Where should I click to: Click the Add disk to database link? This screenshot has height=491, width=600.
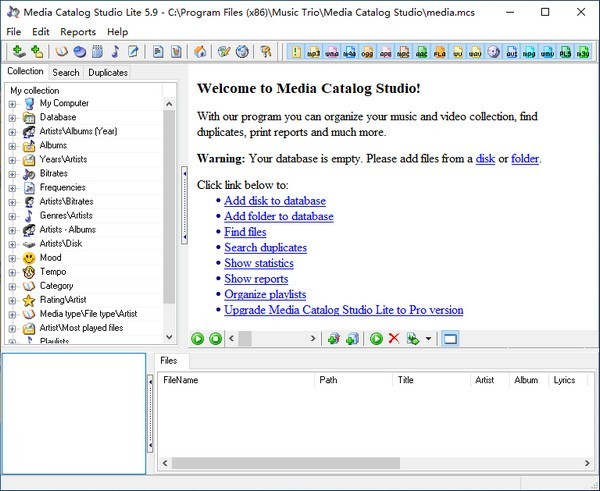275,201
